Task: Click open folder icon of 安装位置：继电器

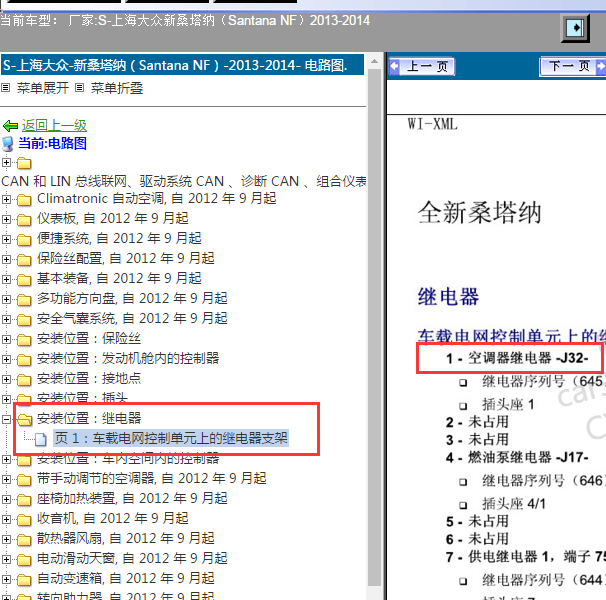Action: pyautogui.click(x=25, y=419)
